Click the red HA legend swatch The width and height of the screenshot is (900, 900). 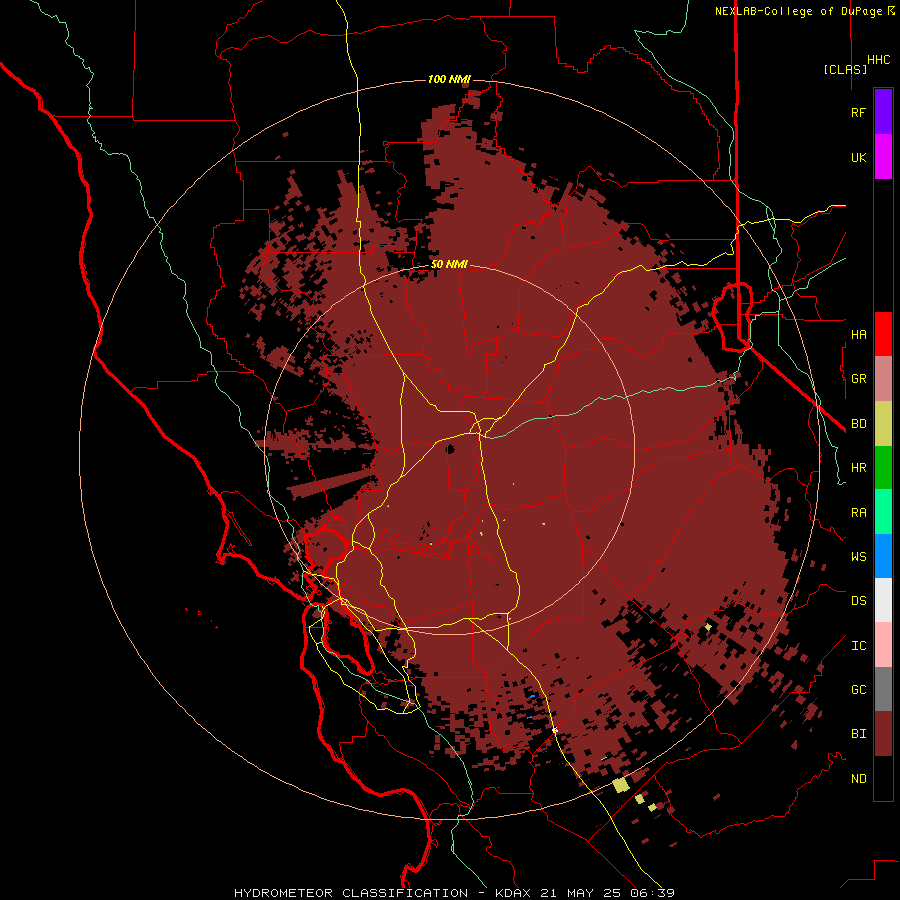tap(883, 334)
